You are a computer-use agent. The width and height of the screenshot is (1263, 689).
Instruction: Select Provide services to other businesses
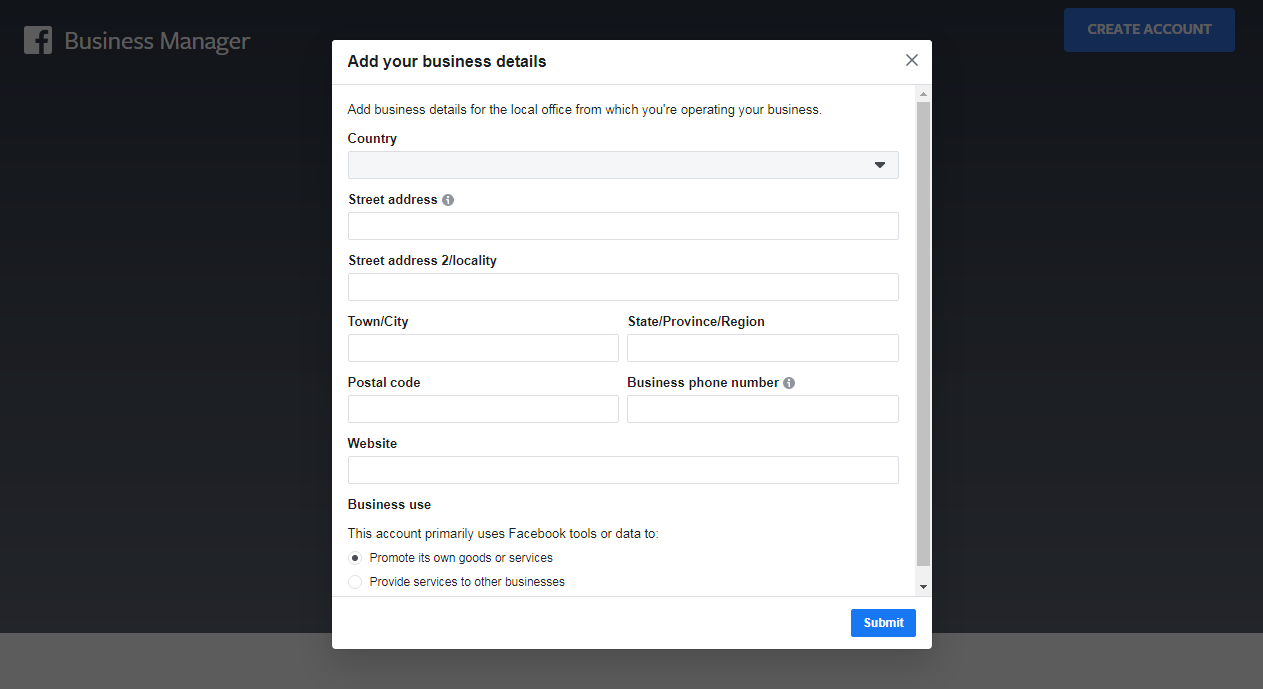(x=355, y=582)
